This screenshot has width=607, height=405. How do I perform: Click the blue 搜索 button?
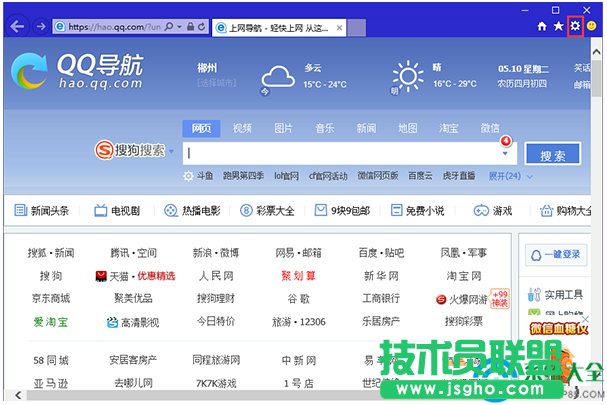[553, 154]
